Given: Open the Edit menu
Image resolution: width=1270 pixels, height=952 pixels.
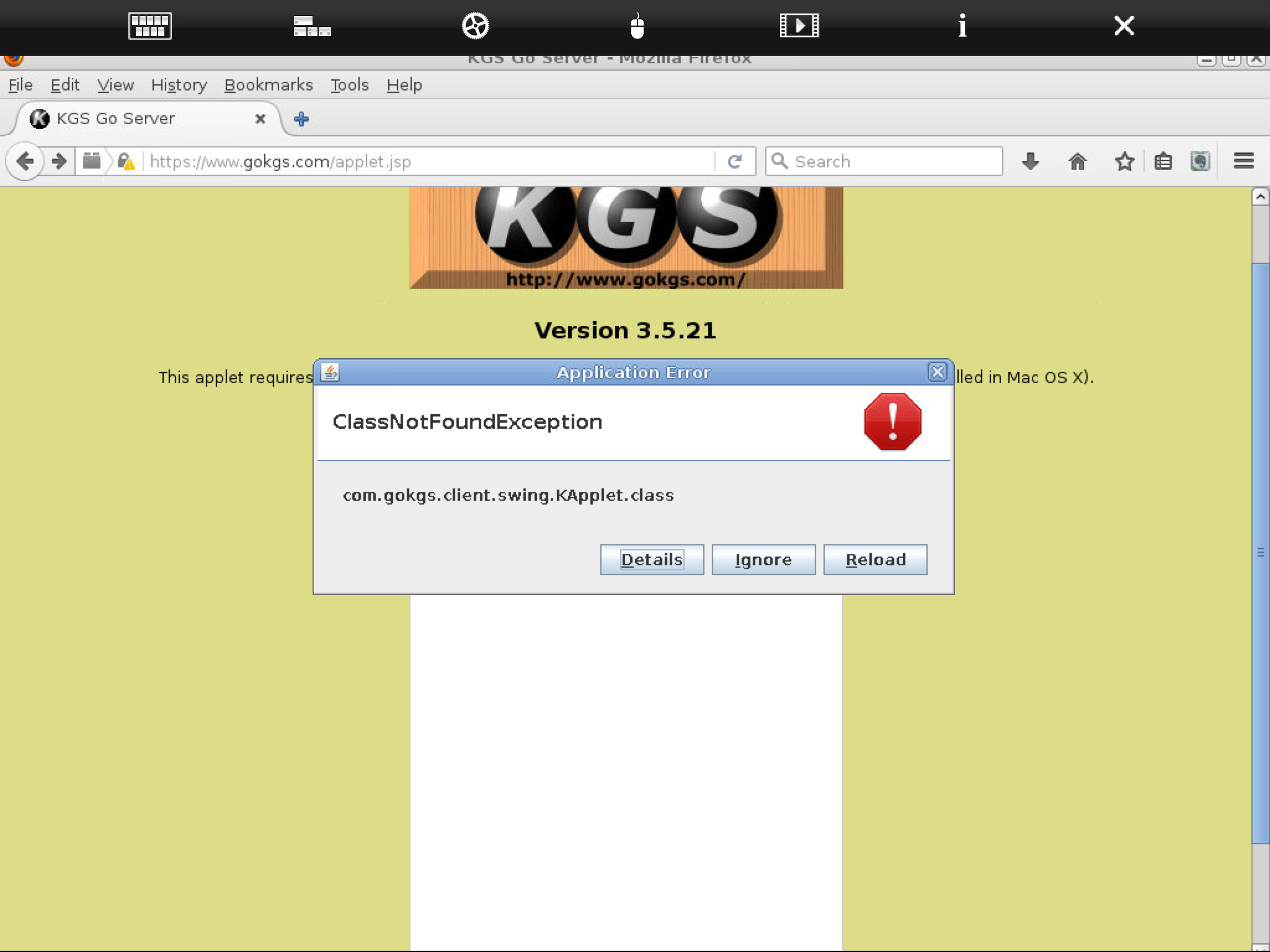Looking at the screenshot, I should (x=64, y=85).
